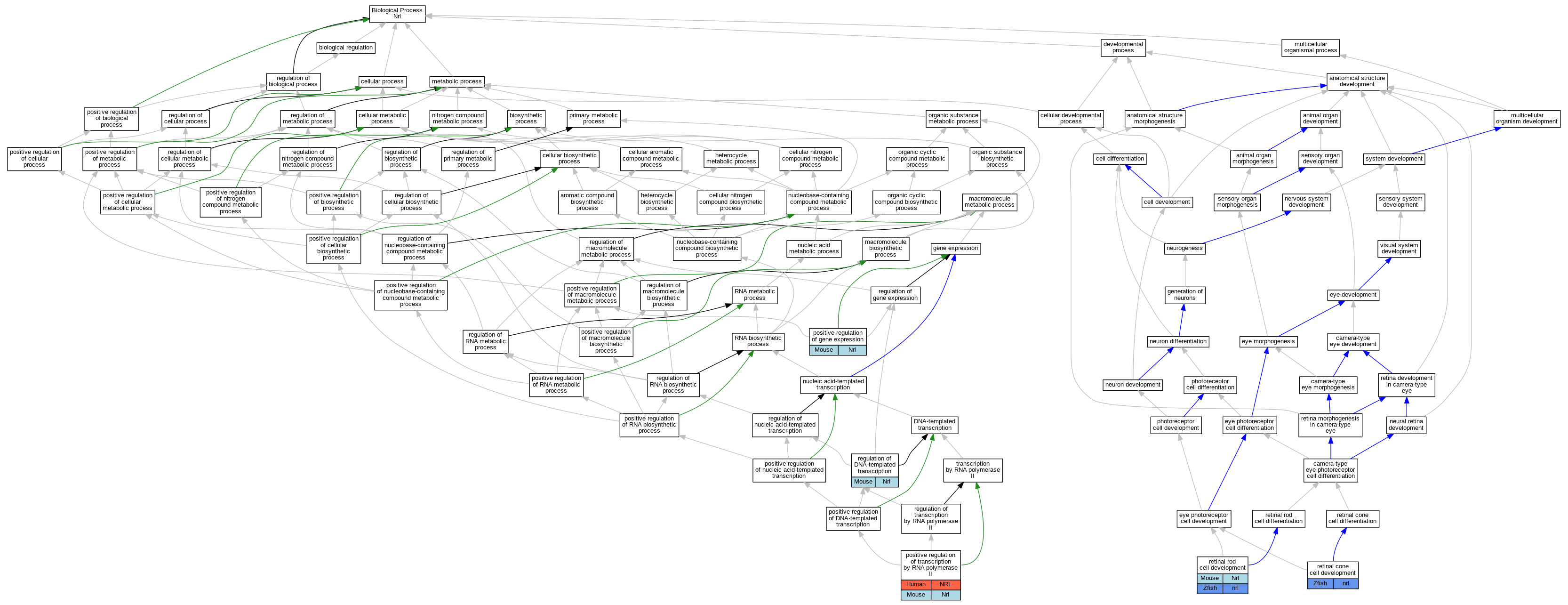Click the 'anatomical structure development' node
1568x605 pixels.
click(x=1357, y=81)
